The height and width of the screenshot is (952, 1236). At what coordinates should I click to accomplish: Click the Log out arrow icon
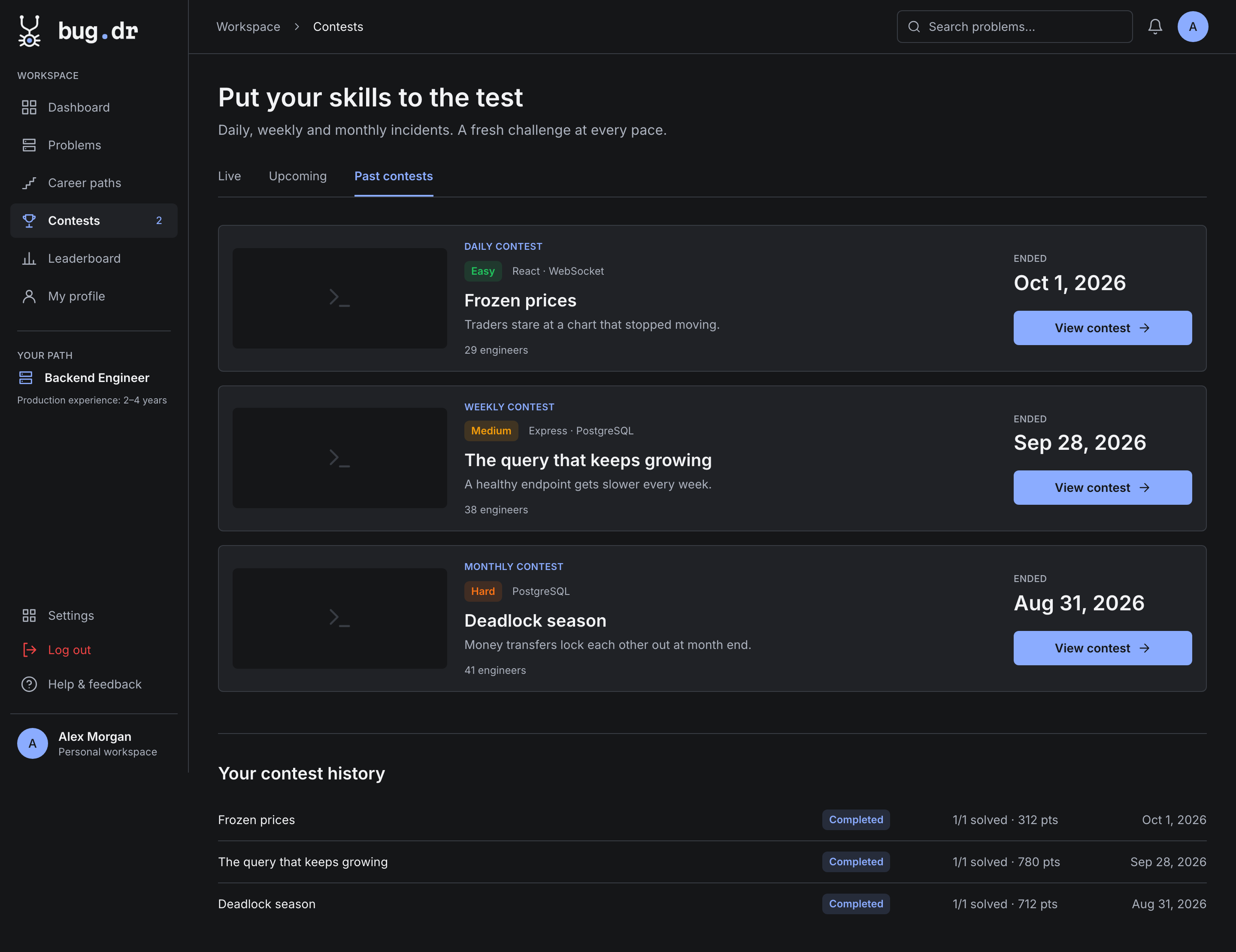pos(29,650)
